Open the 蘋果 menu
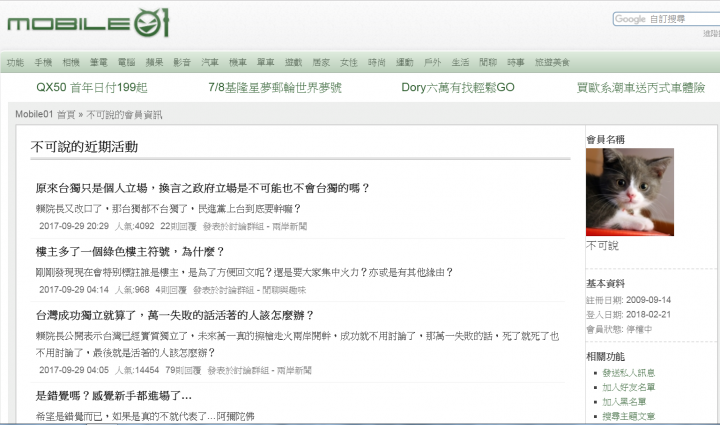This screenshot has width=720, height=425. pyautogui.click(x=154, y=62)
